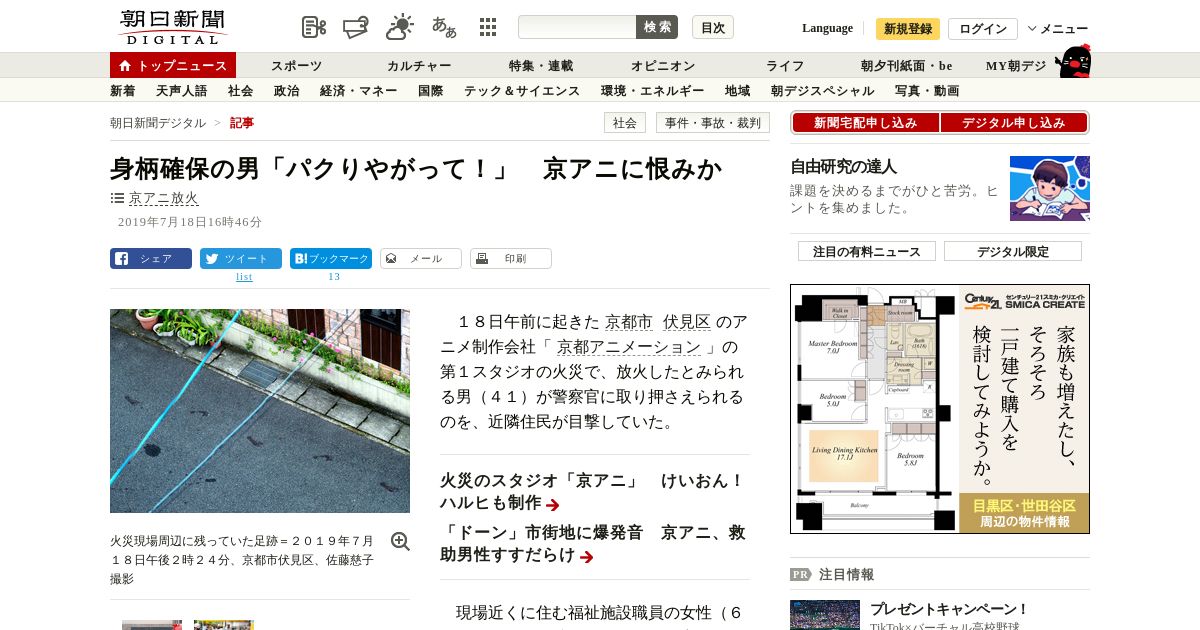Click the 朝日新聞デジタル breadcrumb link

[158, 122]
